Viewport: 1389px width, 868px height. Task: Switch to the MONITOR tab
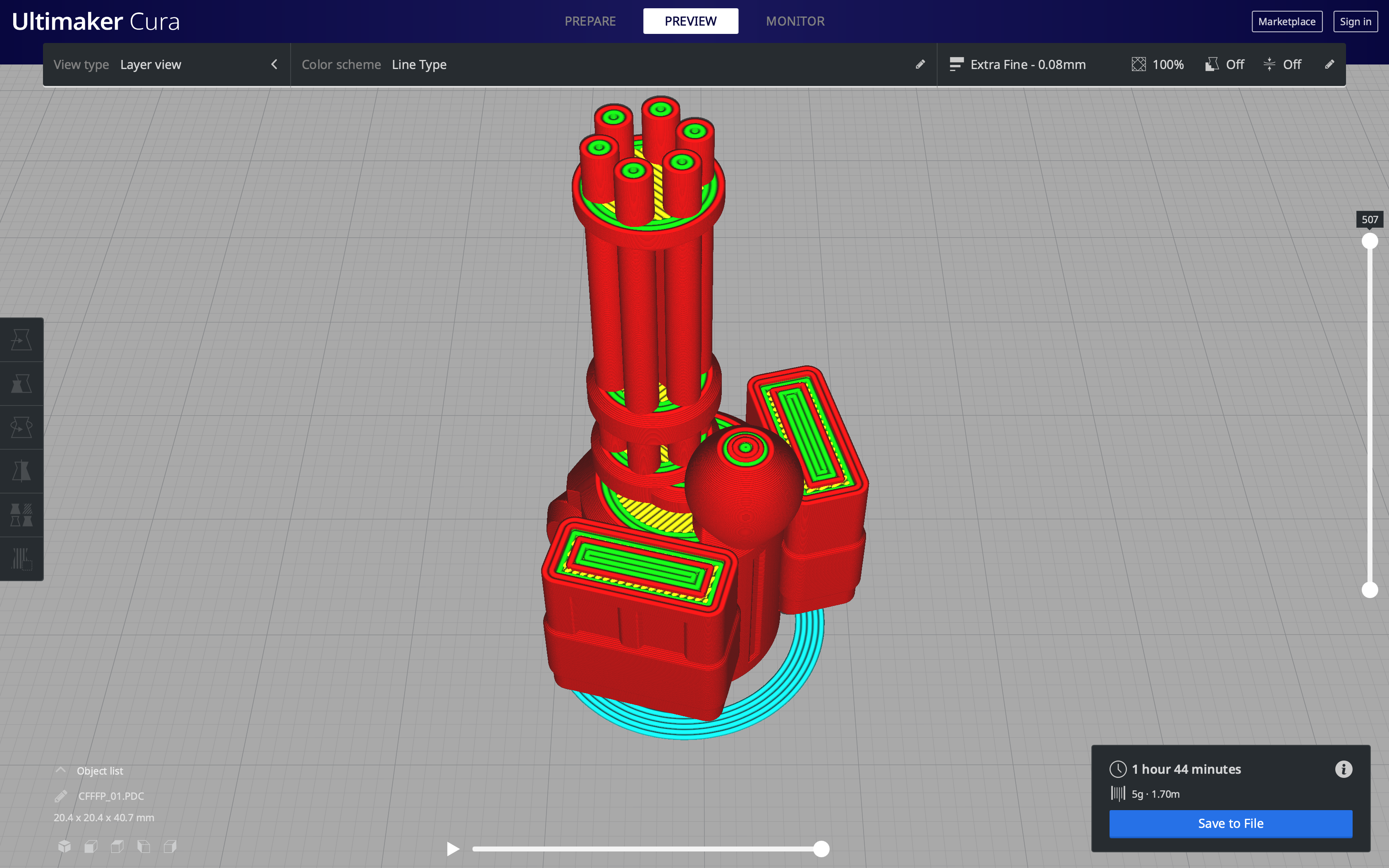pos(795,21)
